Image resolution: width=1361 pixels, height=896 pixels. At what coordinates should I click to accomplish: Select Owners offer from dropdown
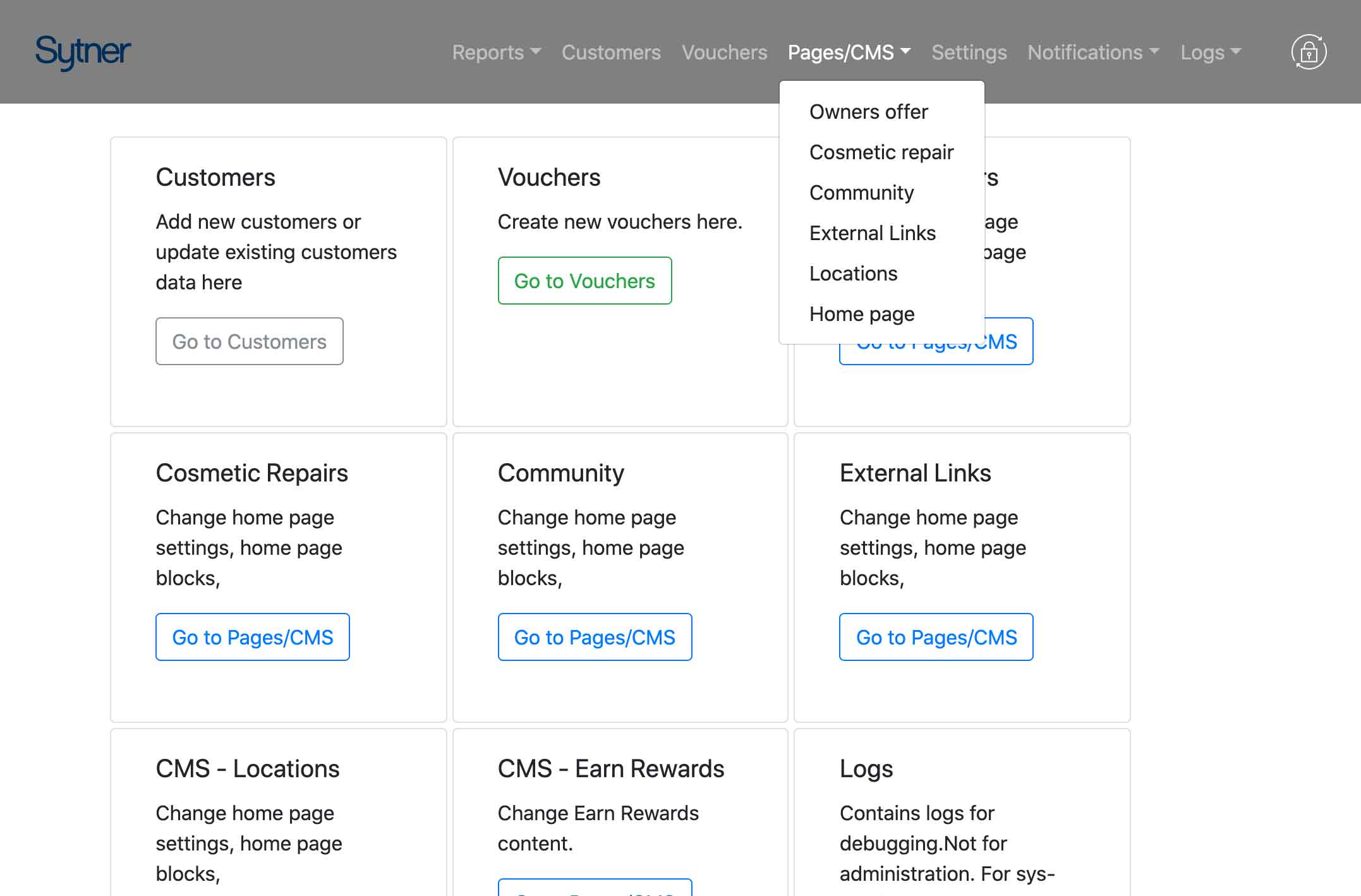pos(868,112)
